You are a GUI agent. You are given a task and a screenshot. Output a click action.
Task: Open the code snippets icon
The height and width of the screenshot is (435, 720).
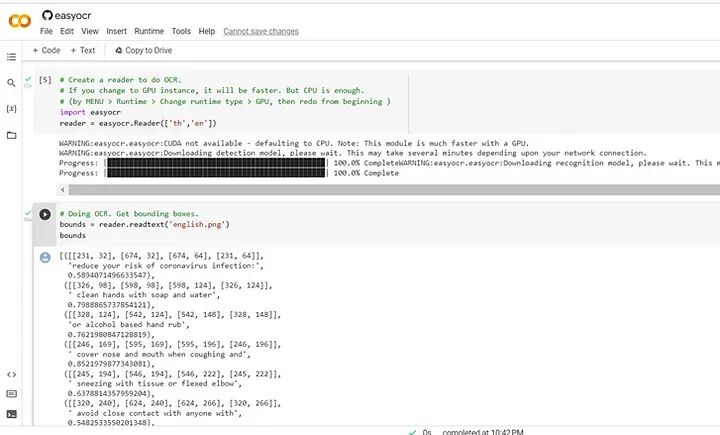(11, 374)
